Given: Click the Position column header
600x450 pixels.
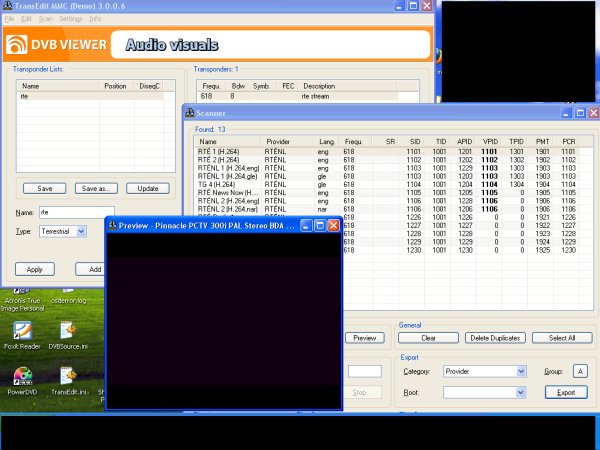Looking at the screenshot, I should click(116, 86).
